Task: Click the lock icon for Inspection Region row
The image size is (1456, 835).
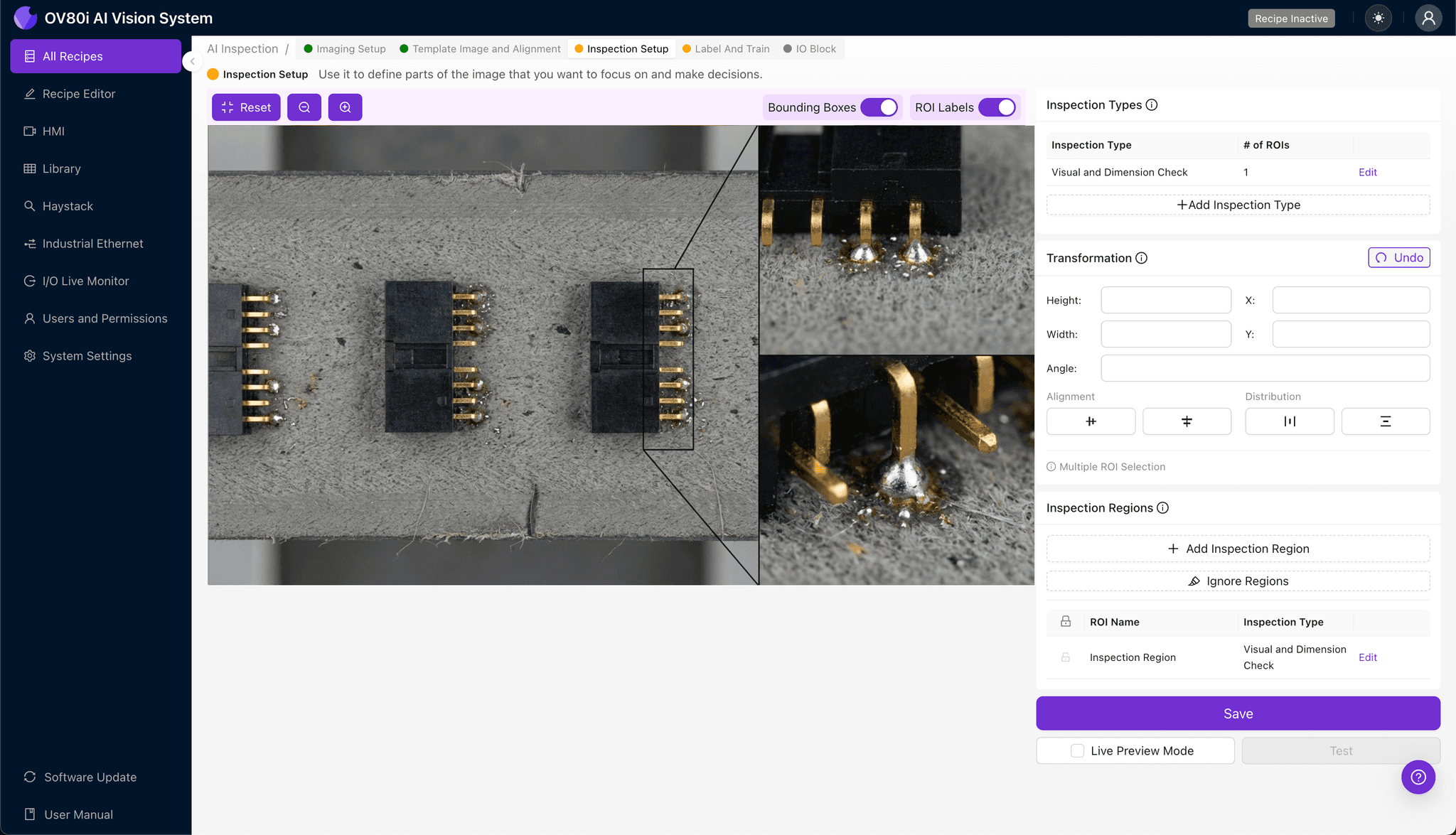Action: 1065,657
